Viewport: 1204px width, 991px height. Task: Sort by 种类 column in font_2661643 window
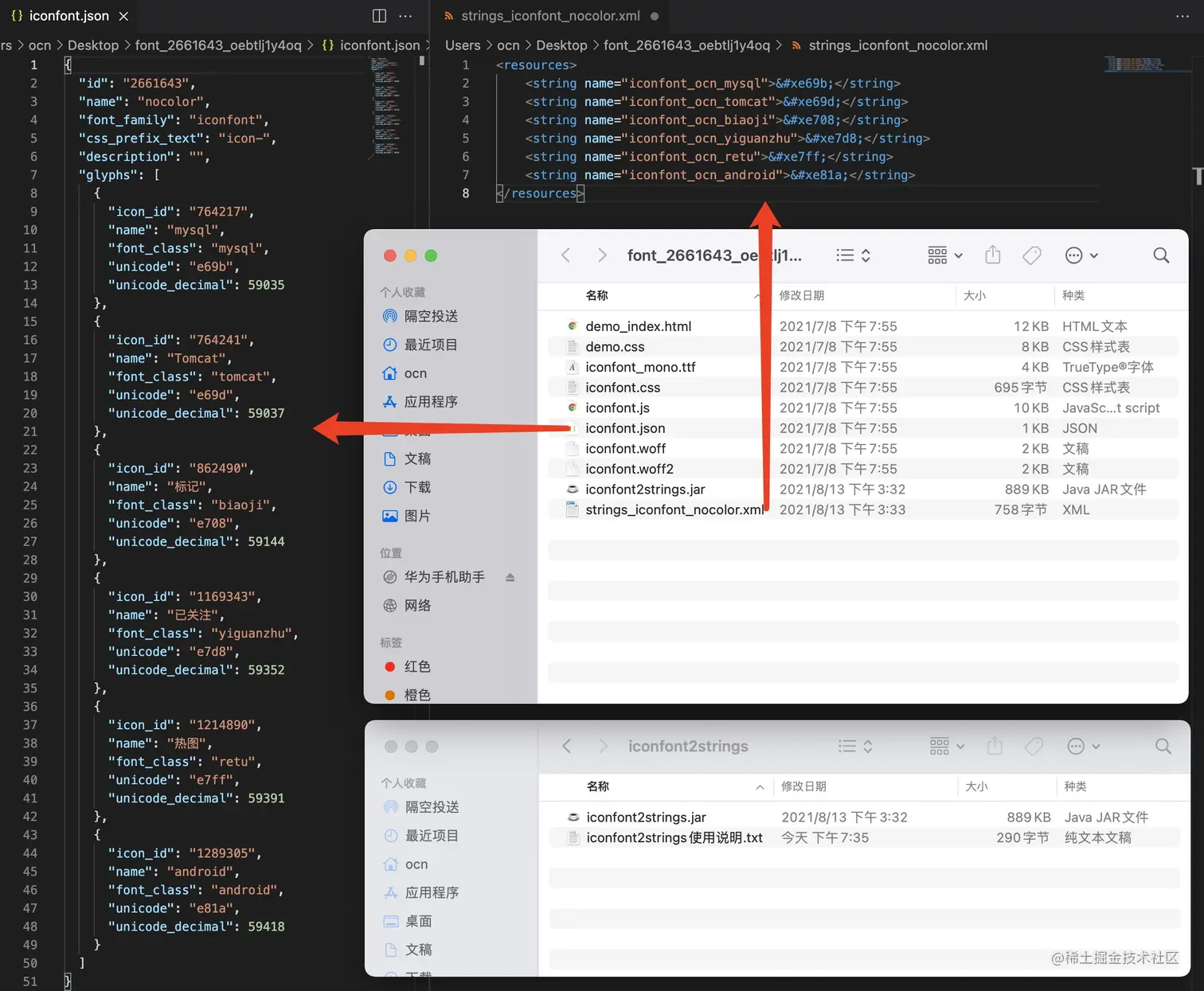point(1073,295)
